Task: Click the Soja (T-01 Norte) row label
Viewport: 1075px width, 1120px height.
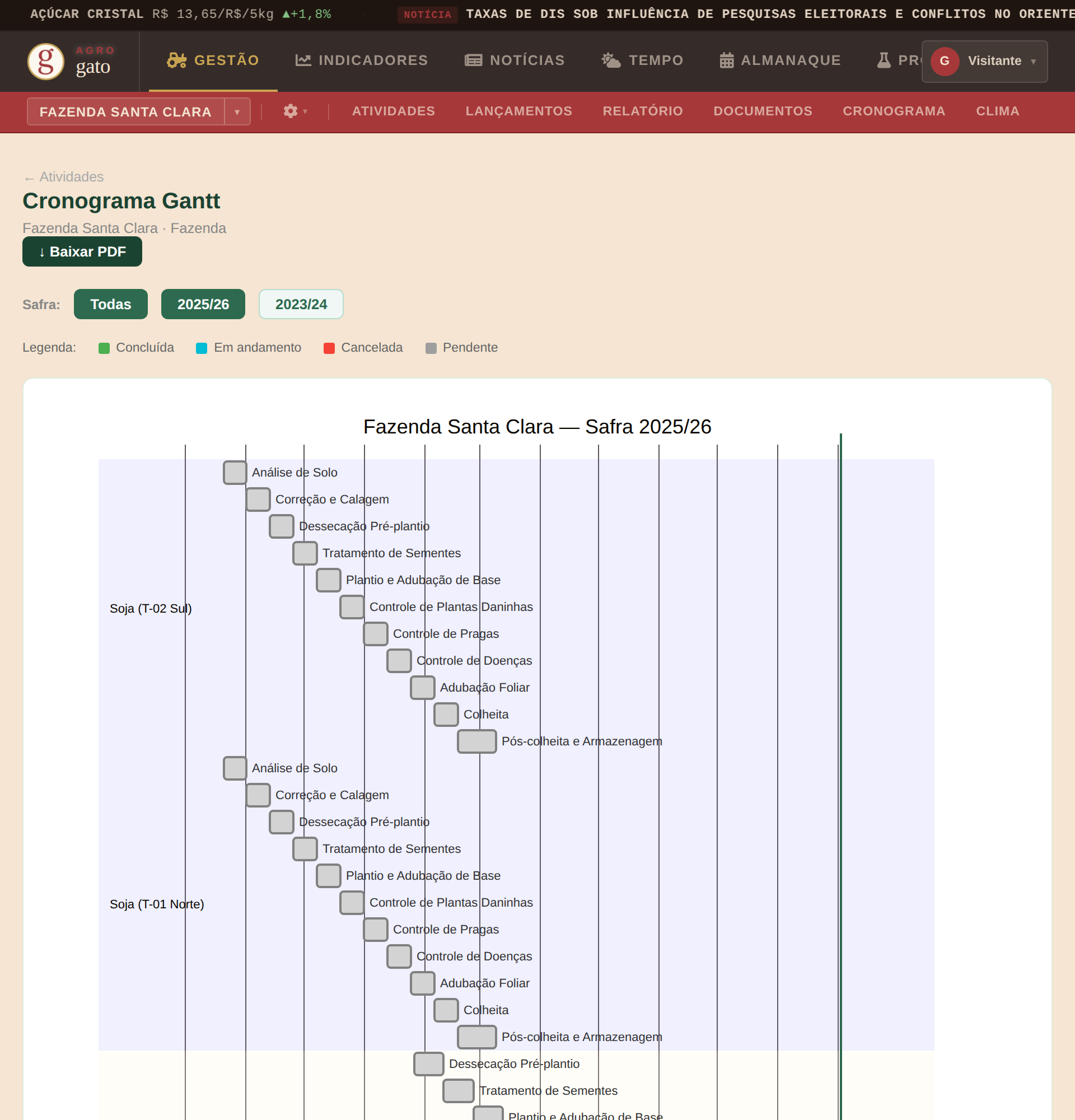Action: 157,904
